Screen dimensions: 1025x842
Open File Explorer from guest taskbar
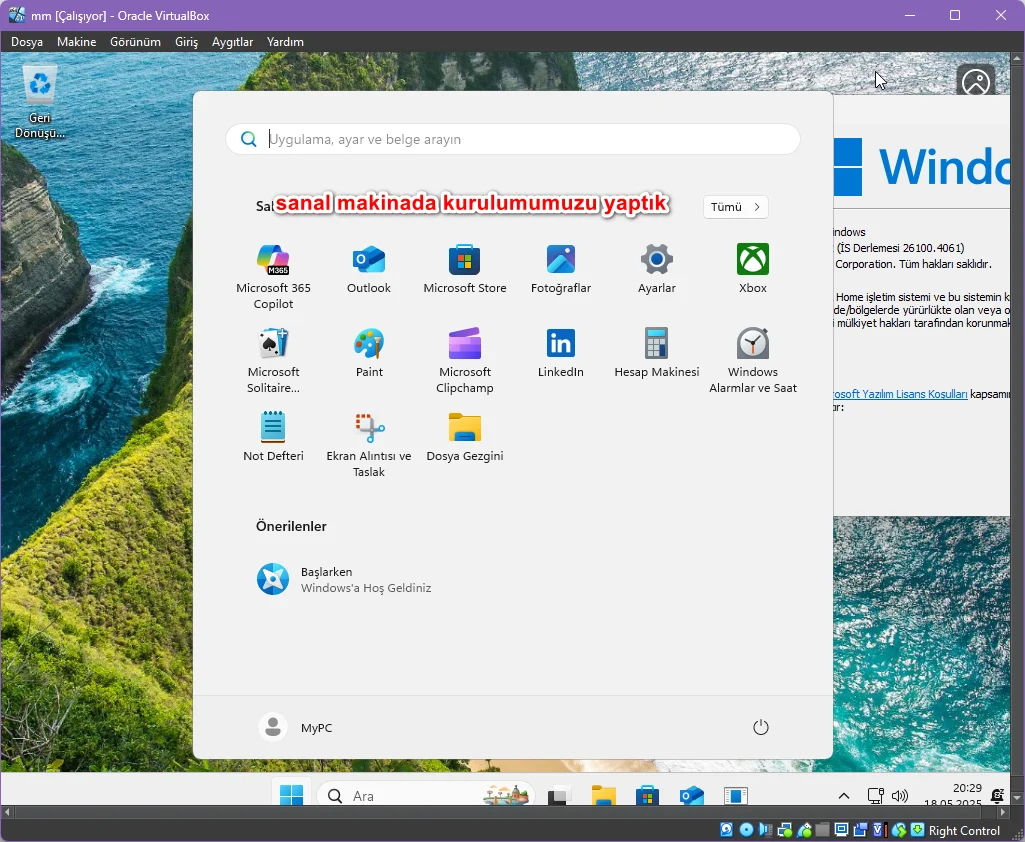tap(603, 795)
